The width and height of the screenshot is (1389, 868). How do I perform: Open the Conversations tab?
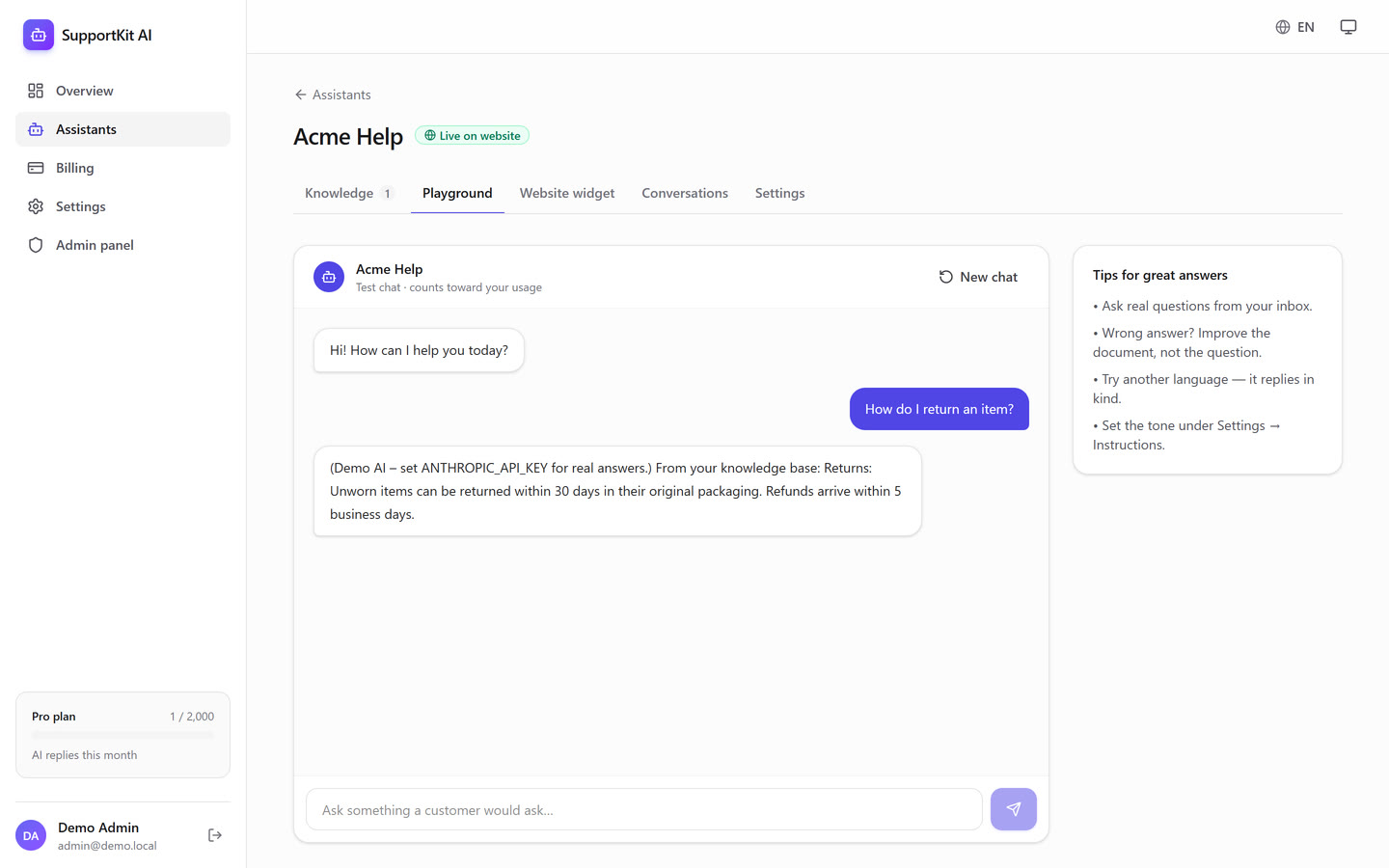pyautogui.click(x=685, y=193)
